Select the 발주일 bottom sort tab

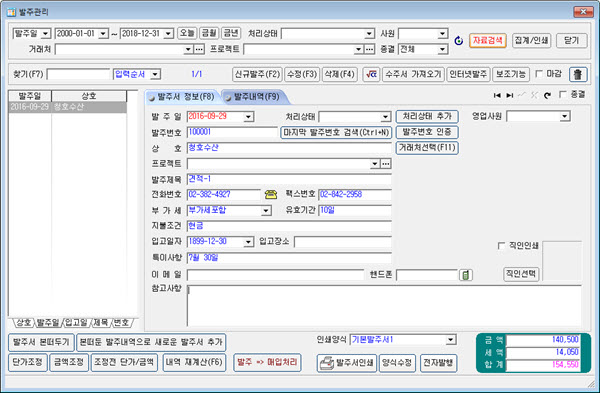coord(48,323)
